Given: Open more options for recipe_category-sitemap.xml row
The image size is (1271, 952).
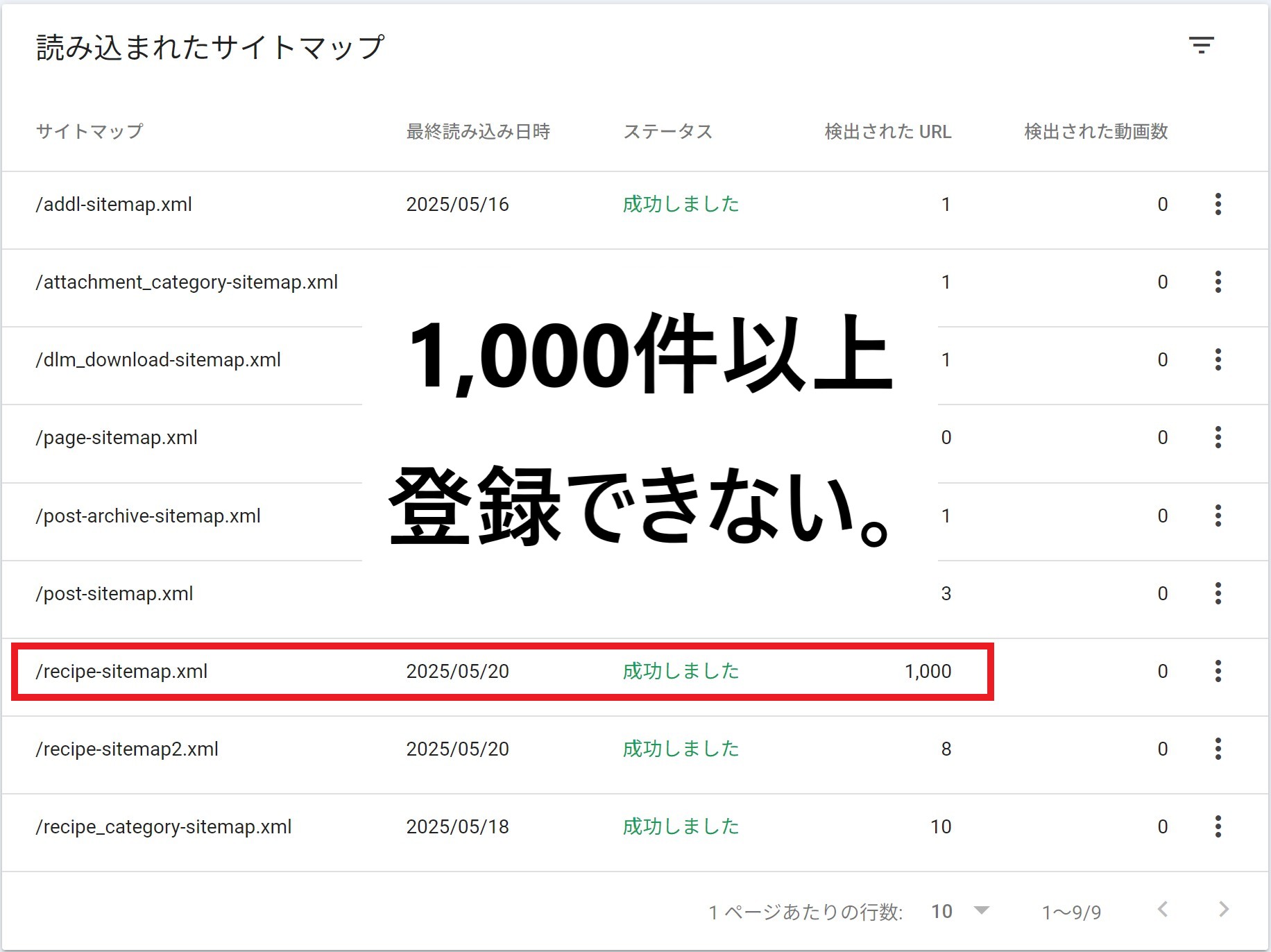Looking at the screenshot, I should [x=1218, y=826].
